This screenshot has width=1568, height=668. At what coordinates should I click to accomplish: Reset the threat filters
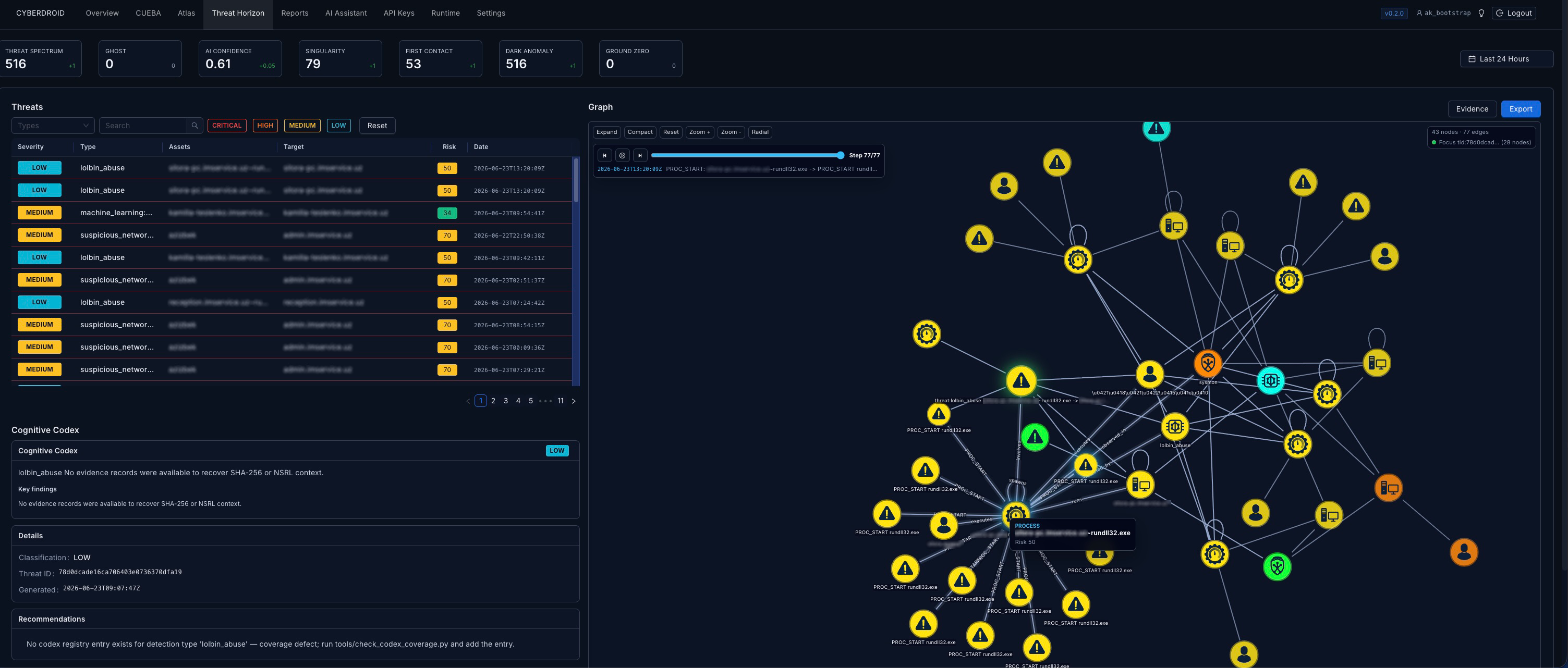[377, 126]
